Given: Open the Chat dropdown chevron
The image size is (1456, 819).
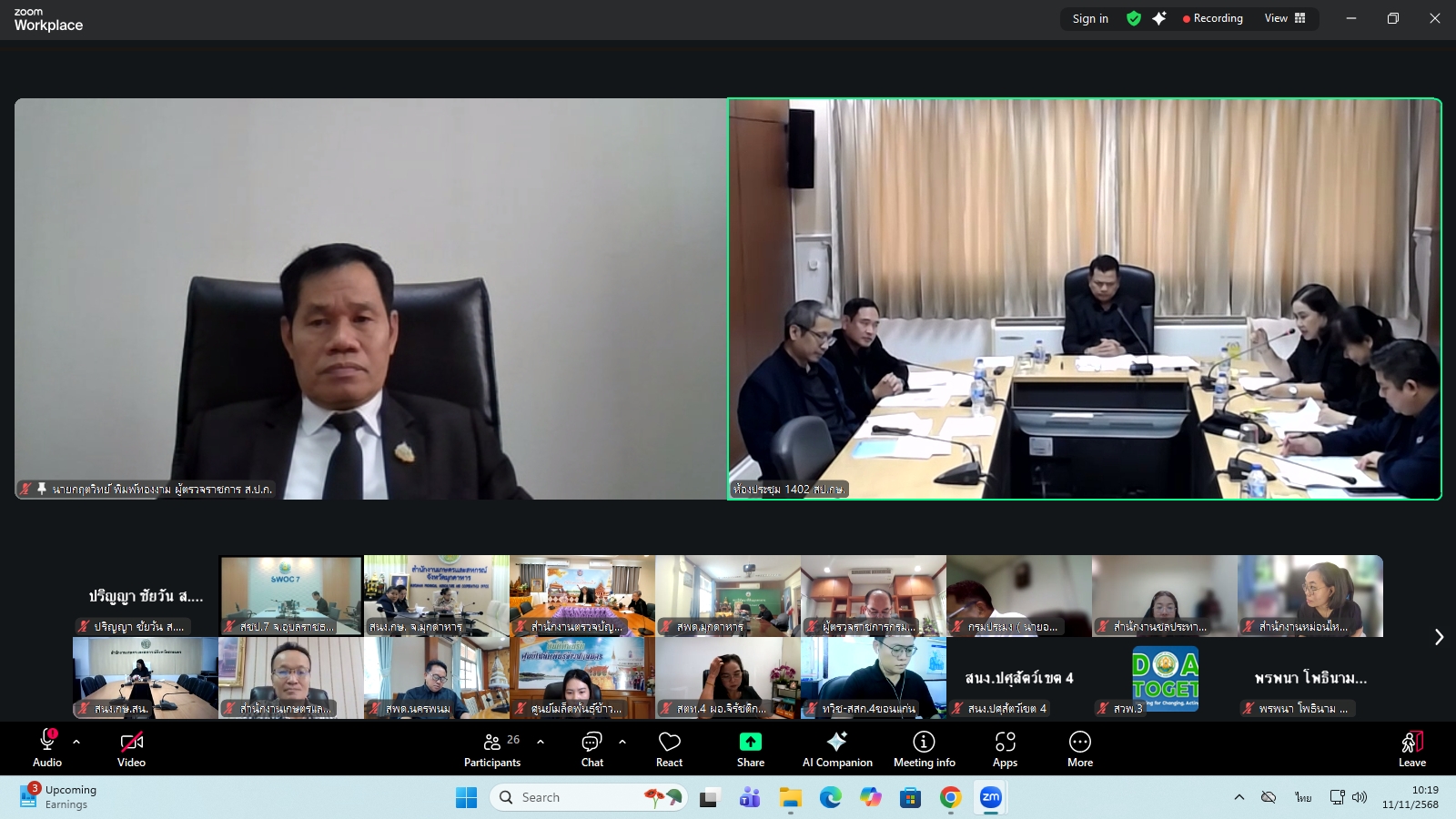Looking at the screenshot, I should (622, 742).
